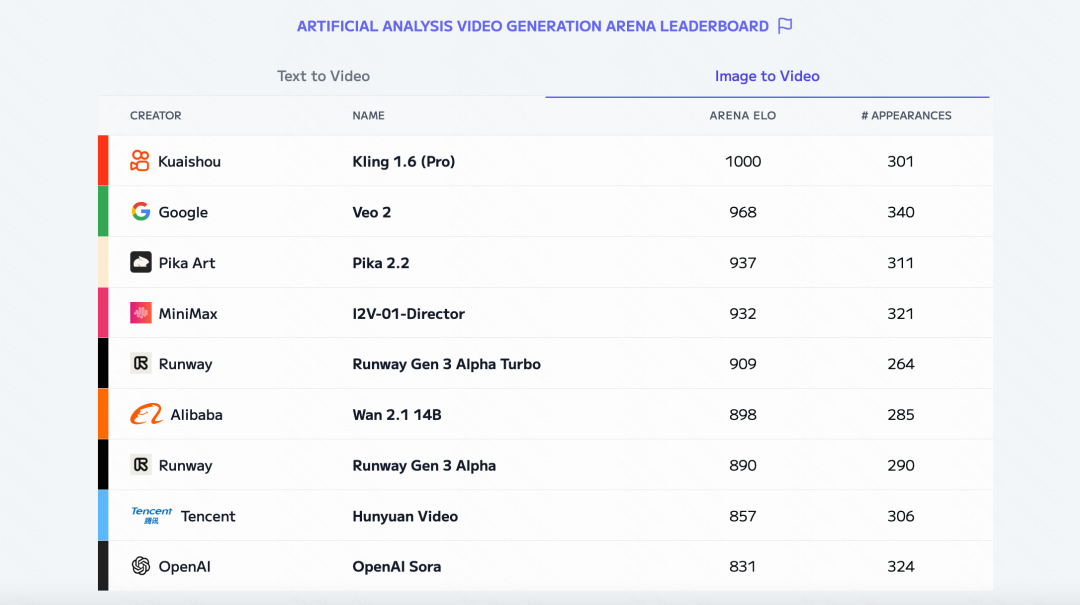Viewport: 1080px width, 605px height.
Task: Switch to the Text to Video tab
Action: point(323,76)
